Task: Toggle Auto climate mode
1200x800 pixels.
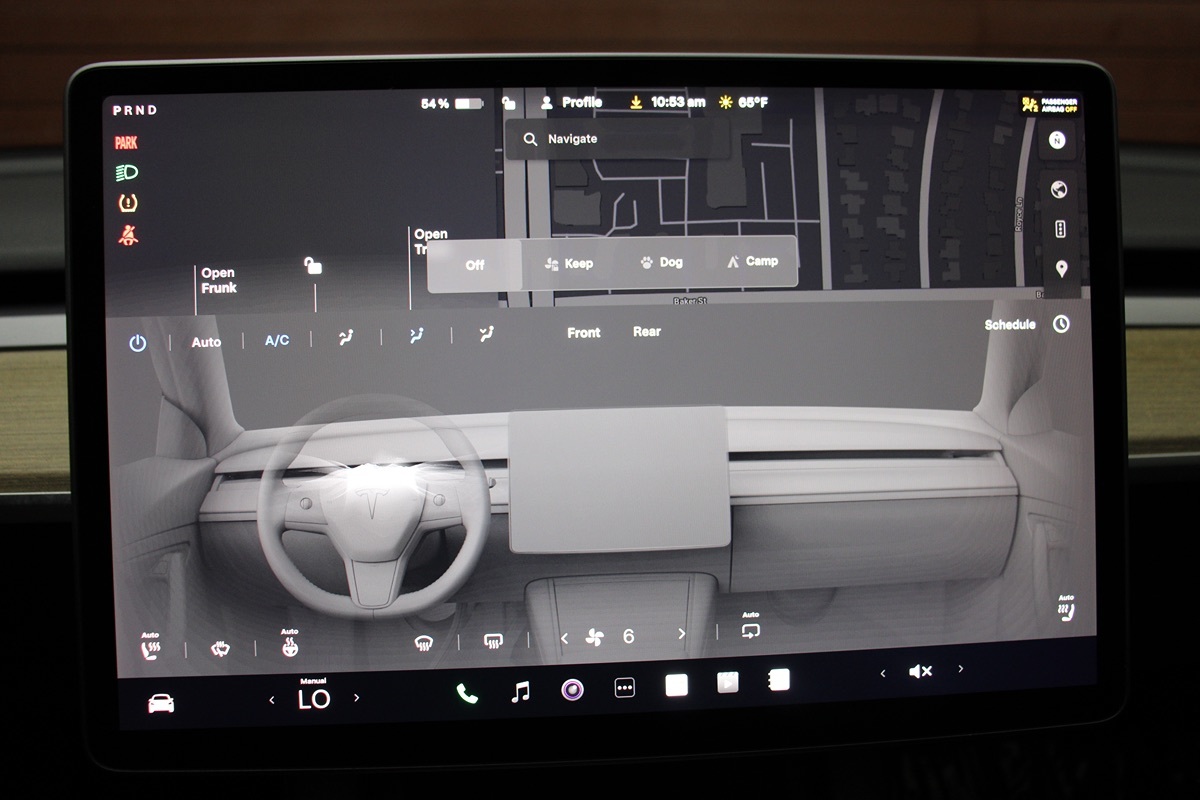Action: pyautogui.click(x=206, y=342)
